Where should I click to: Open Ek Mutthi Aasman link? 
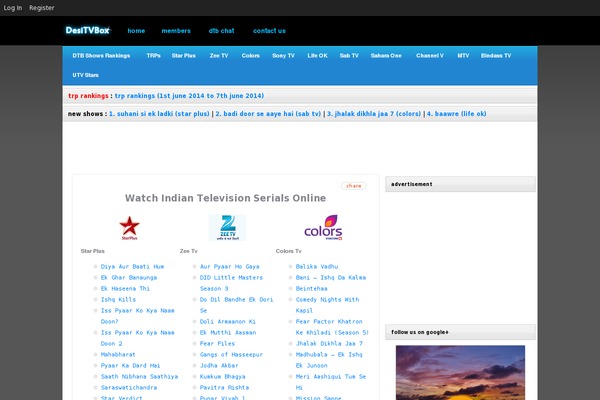coord(228,333)
